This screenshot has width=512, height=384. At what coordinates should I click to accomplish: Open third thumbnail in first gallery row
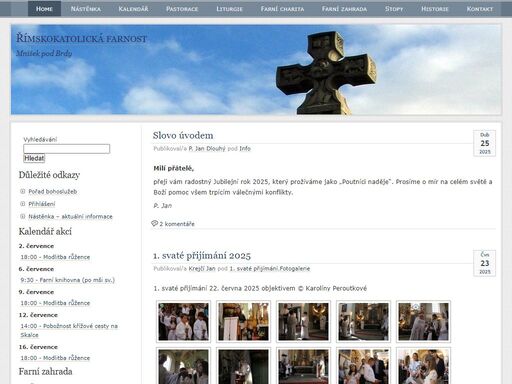[x=303, y=321]
